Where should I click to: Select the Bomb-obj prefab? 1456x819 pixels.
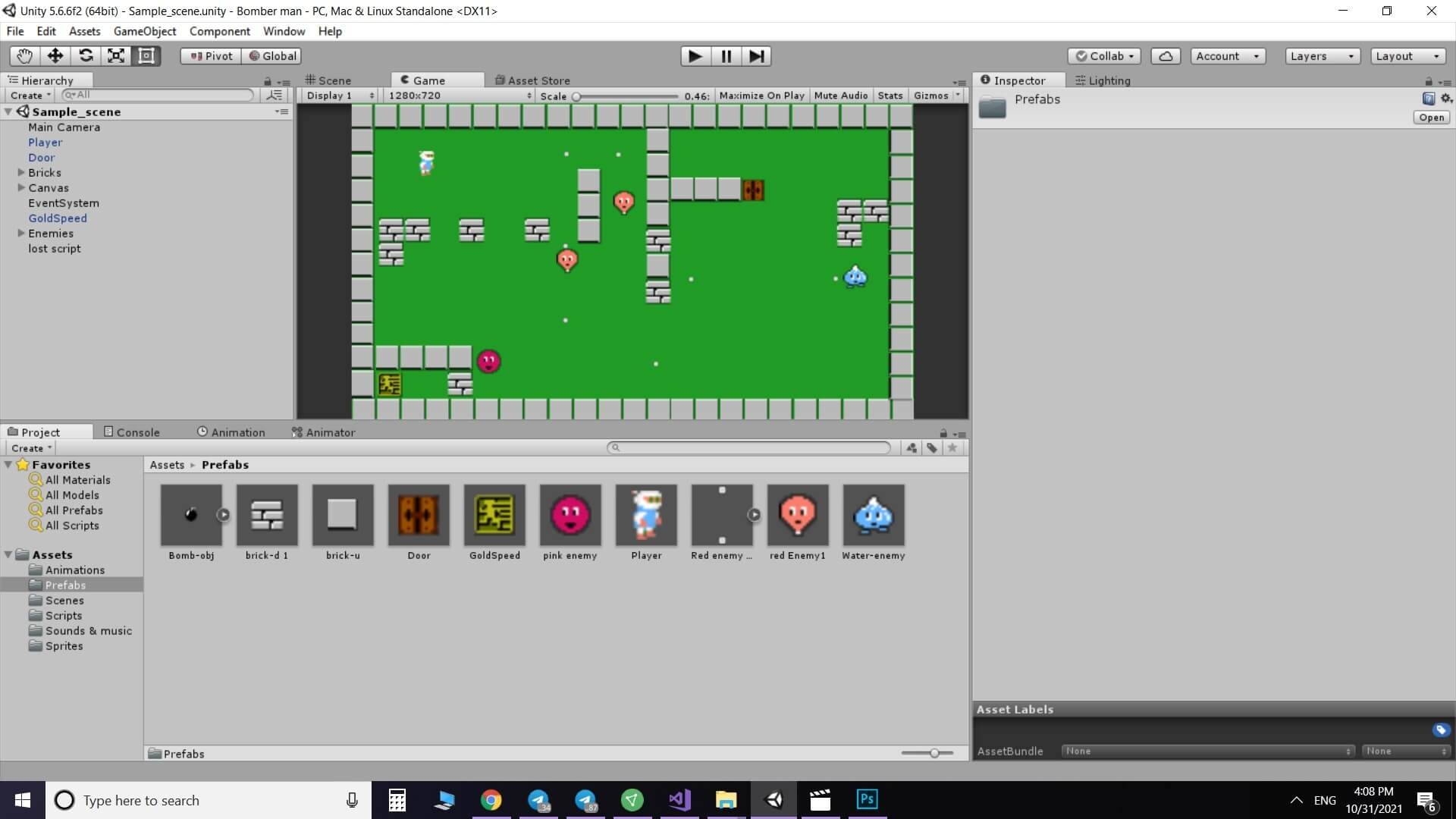[x=191, y=522]
